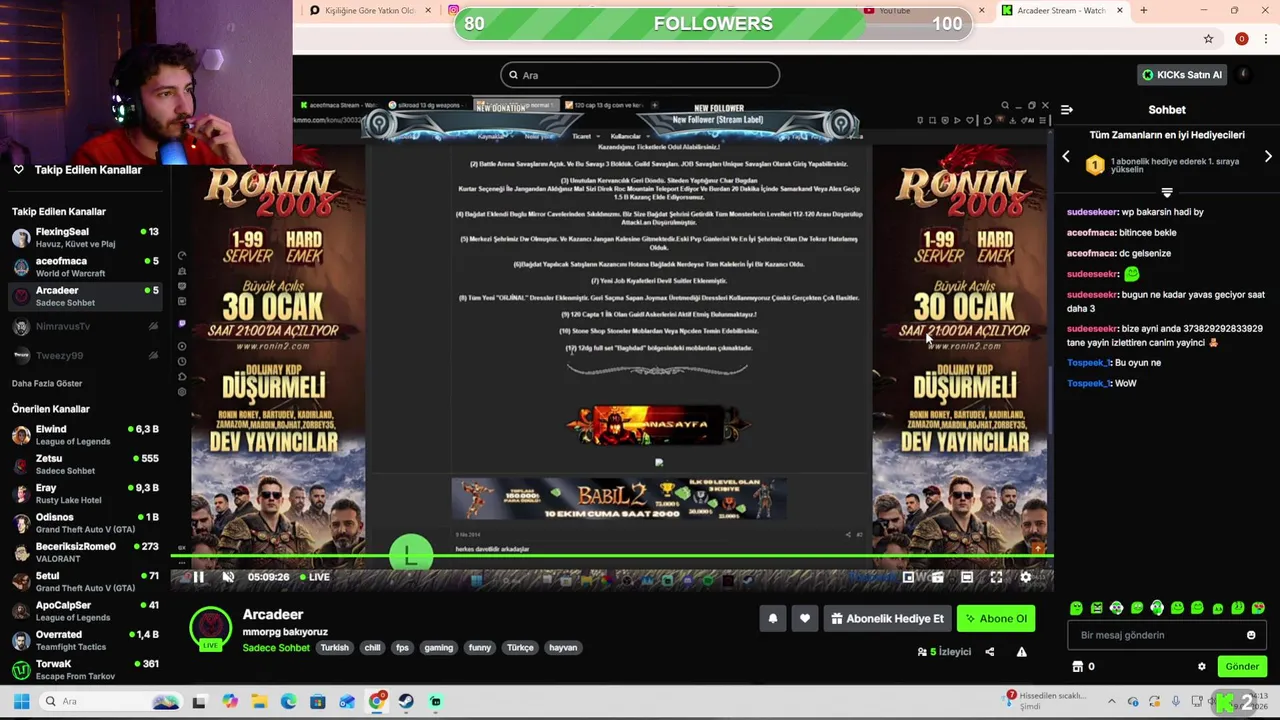This screenshot has width=1280, height=720.
Task: Toggle theater mode in the player
Action: (967, 577)
